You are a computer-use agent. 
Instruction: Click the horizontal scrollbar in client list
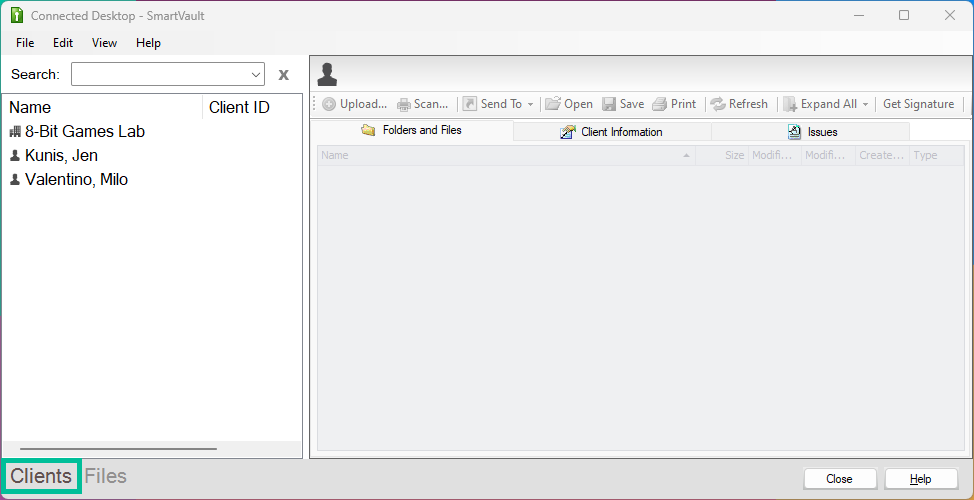click(118, 448)
